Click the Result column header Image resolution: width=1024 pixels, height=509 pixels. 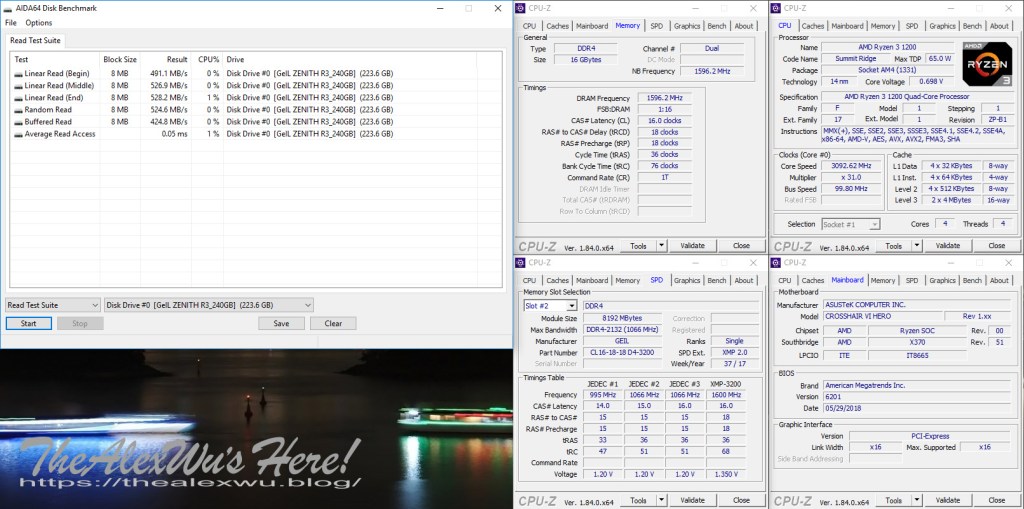[x=176, y=59]
